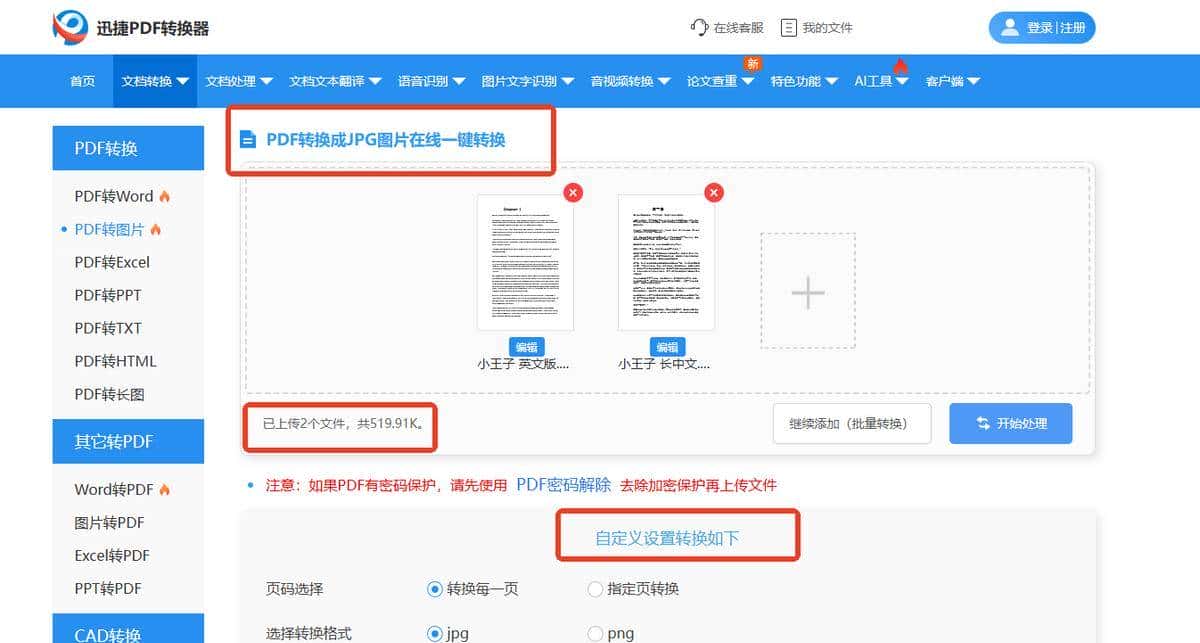Click the 小王子 英文版 PDF thumbnail
The width and height of the screenshot is (1200, 643).
click(x=527, y=262)
